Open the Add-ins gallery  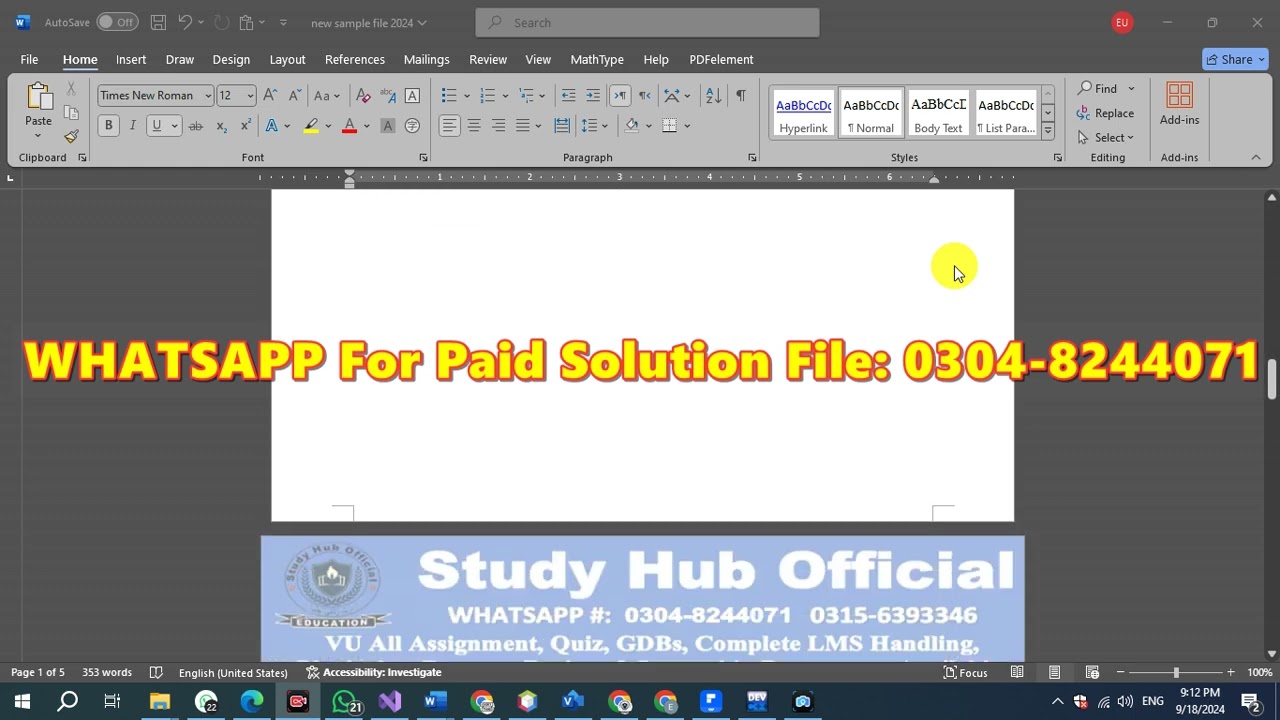(1180, 104)
